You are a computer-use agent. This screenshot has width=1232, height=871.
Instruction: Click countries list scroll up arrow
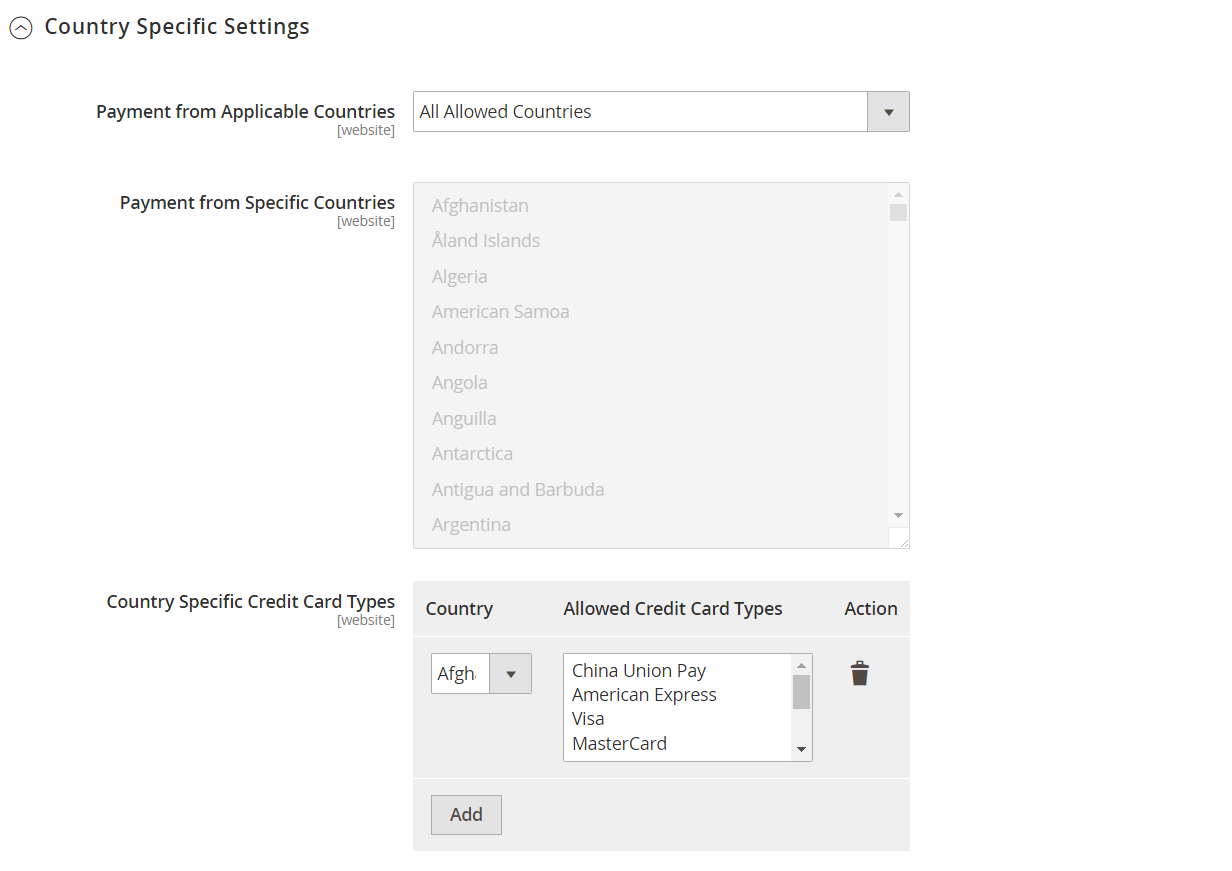[x=898, y=194]
